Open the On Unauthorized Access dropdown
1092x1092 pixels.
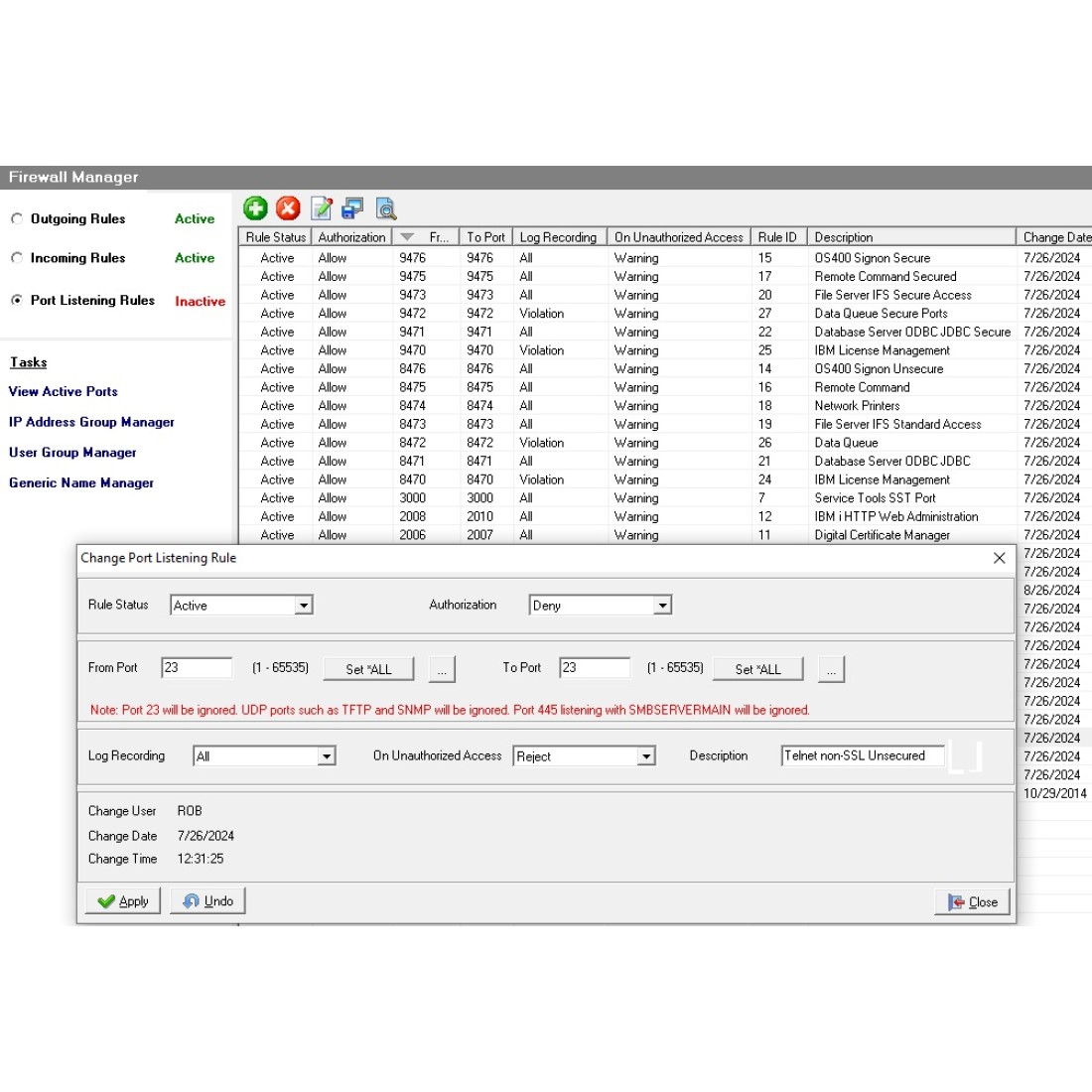point(646,755)
